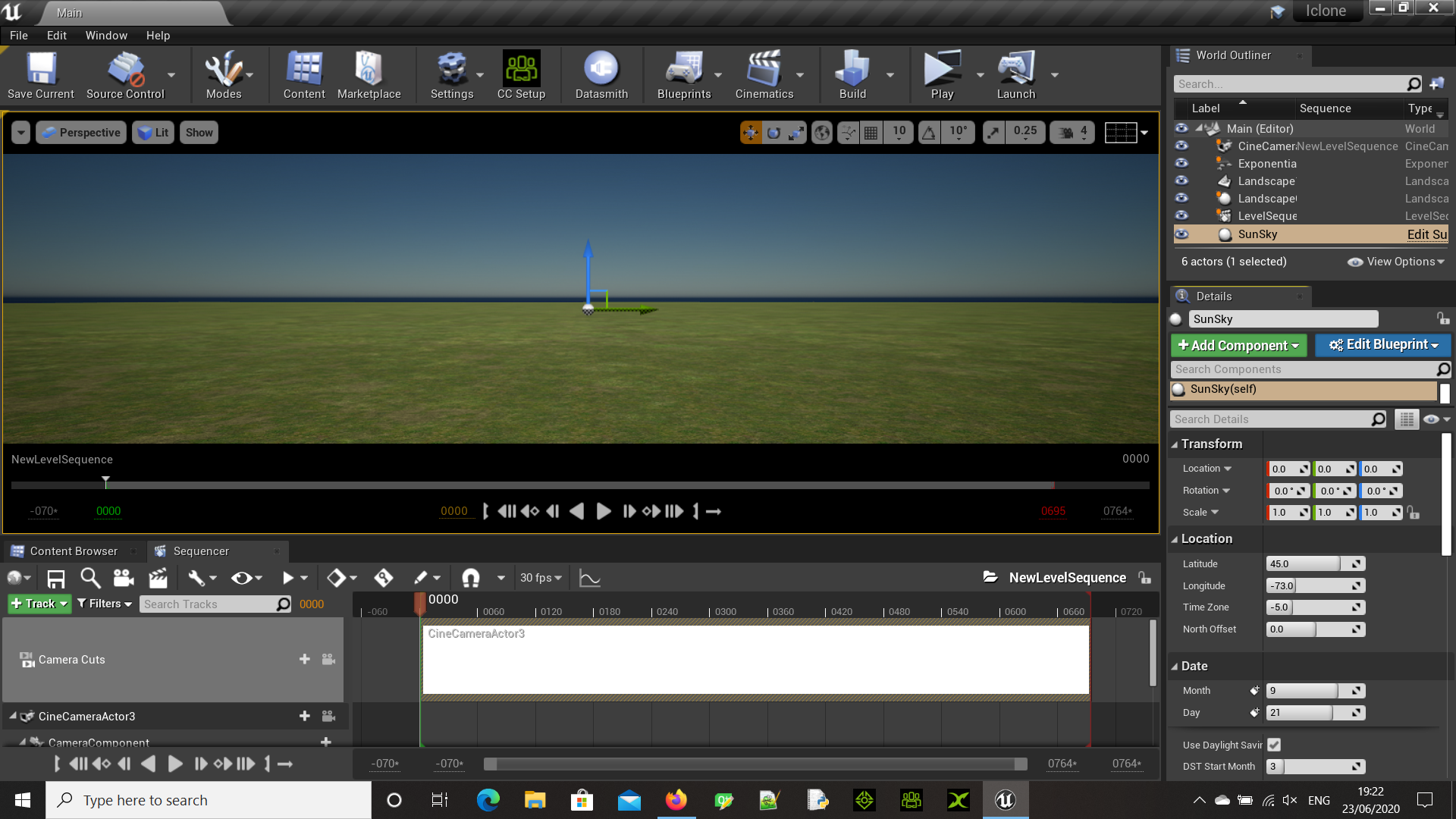Toggle world/local coordinate system globe icon

point(822,133)
